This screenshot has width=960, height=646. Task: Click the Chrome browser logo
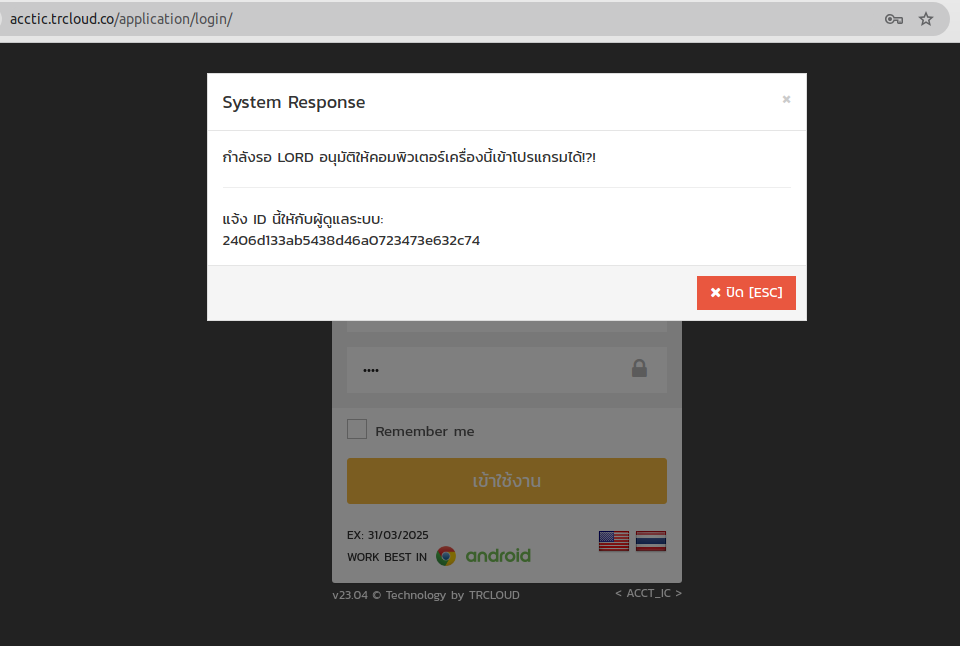[446, 556]
